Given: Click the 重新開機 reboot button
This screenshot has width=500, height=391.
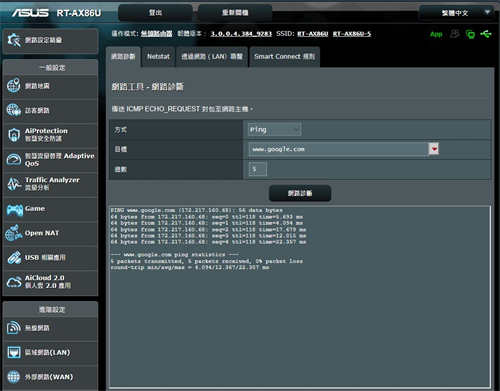Looking at the screenshot, I should [x=235, y=13].
